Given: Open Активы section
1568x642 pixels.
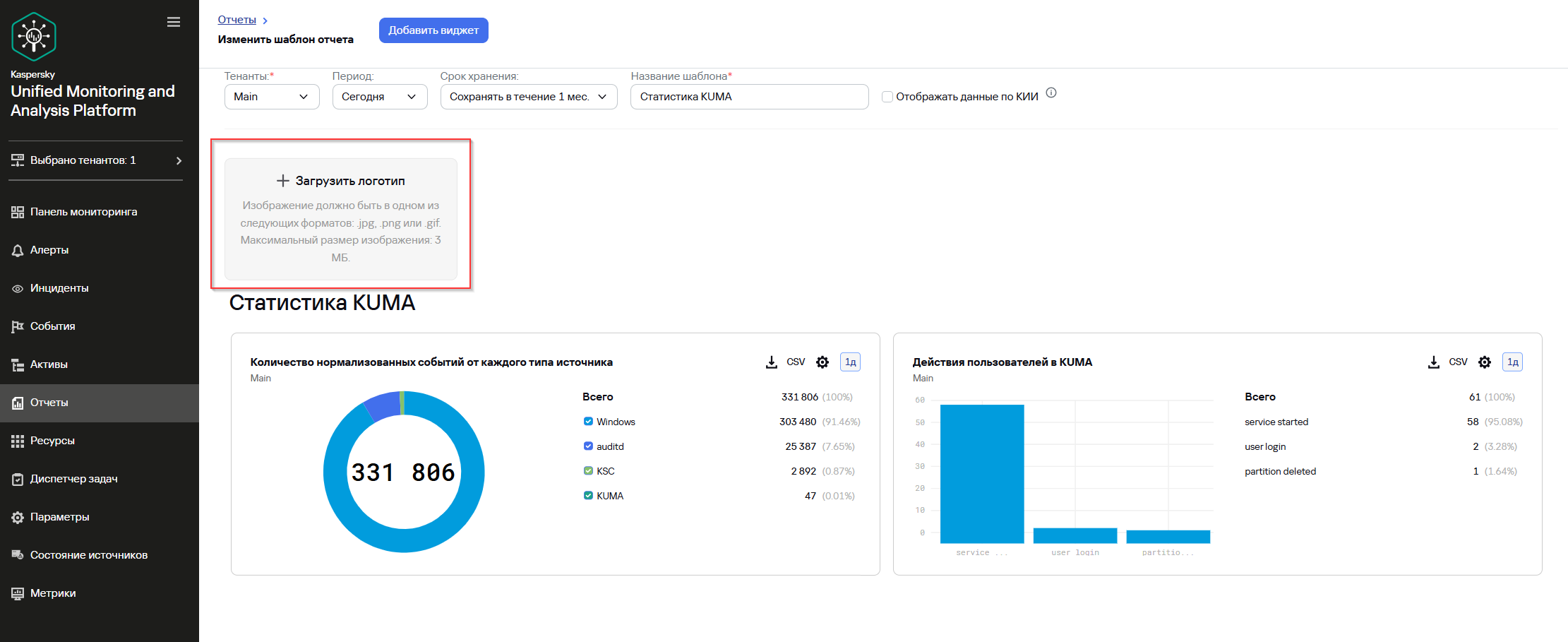Looking at the screenshot, I should pos(100,364).
